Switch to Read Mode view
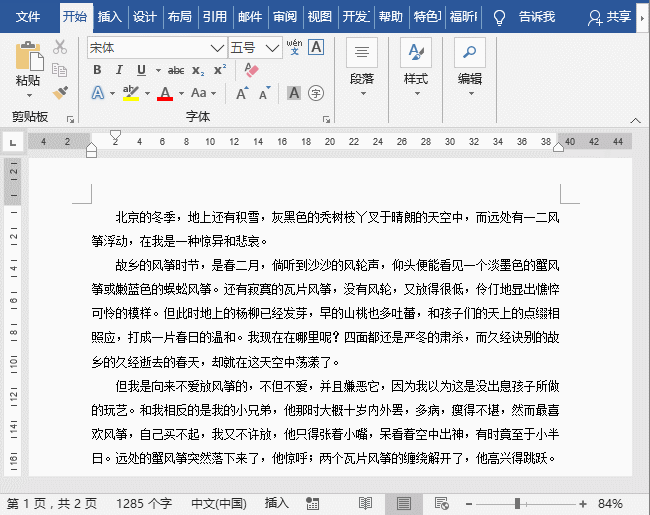This screenshot has height=515, width=650. click(365, 503)
